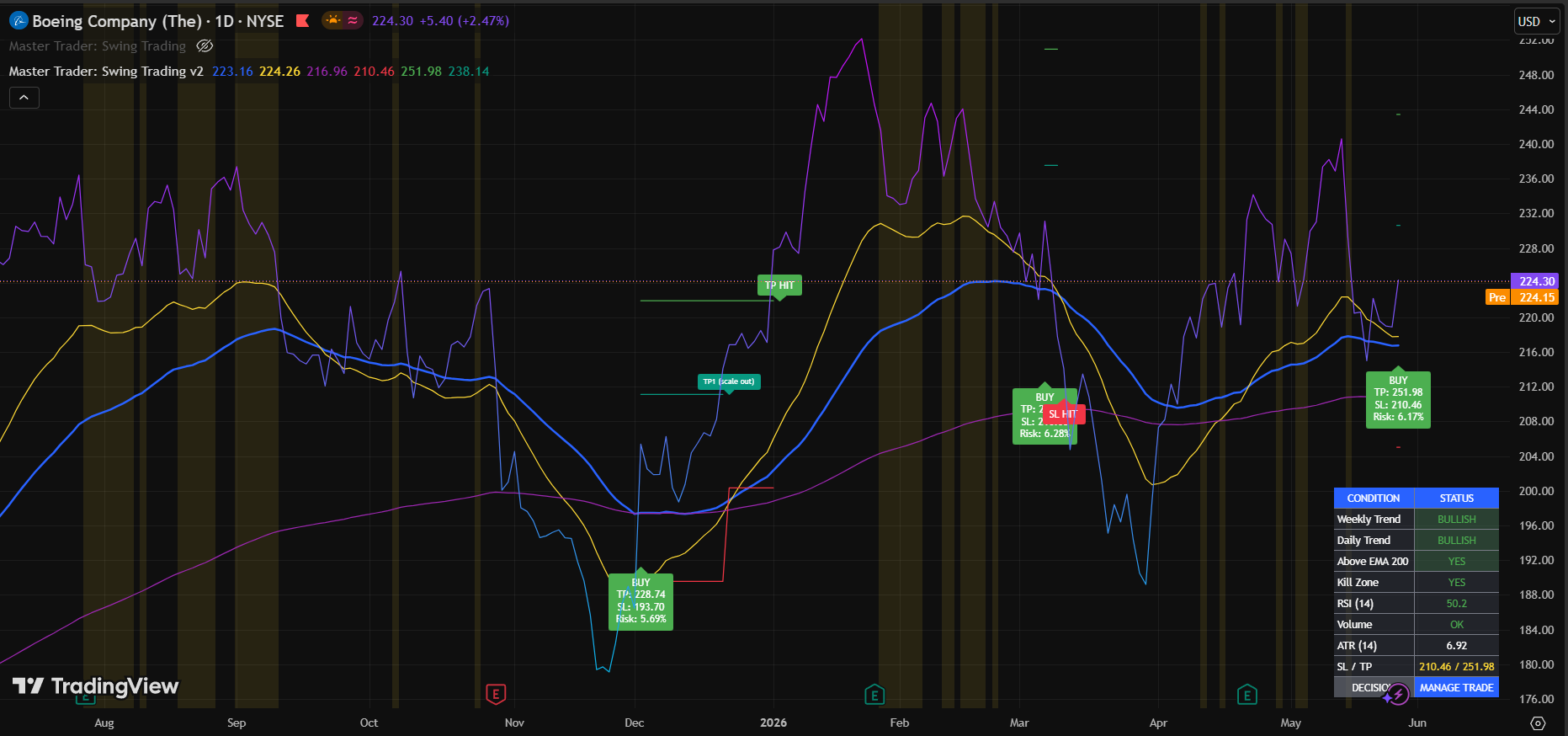Click the MANAGE TRADE decision cell
Screen dimensions: 1568x736
1456,688
